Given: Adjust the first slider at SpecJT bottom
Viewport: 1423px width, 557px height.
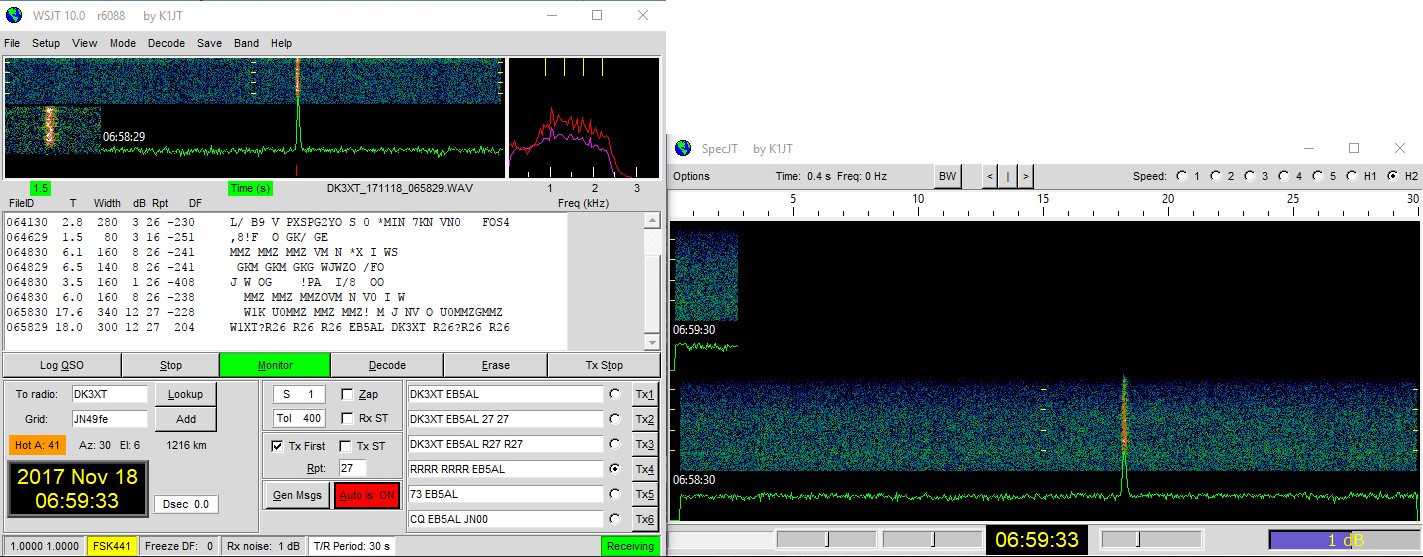Looking at the screenshot, I should click(825, 539).
